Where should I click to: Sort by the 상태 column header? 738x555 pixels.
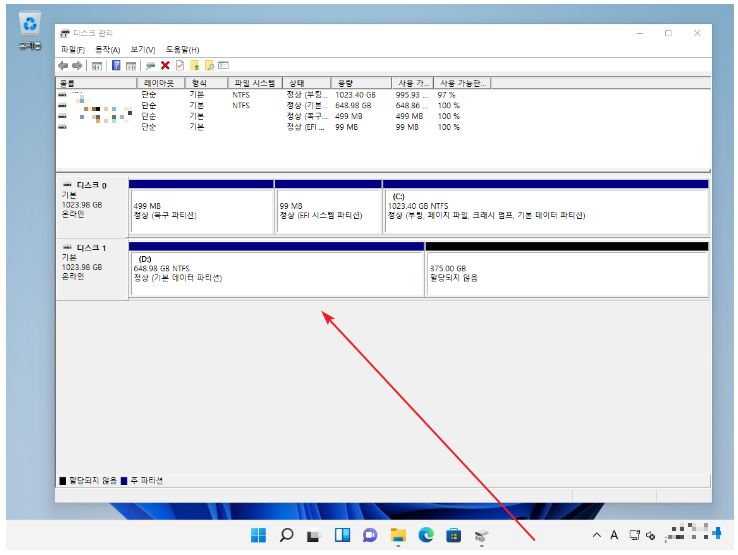[306, 83]
